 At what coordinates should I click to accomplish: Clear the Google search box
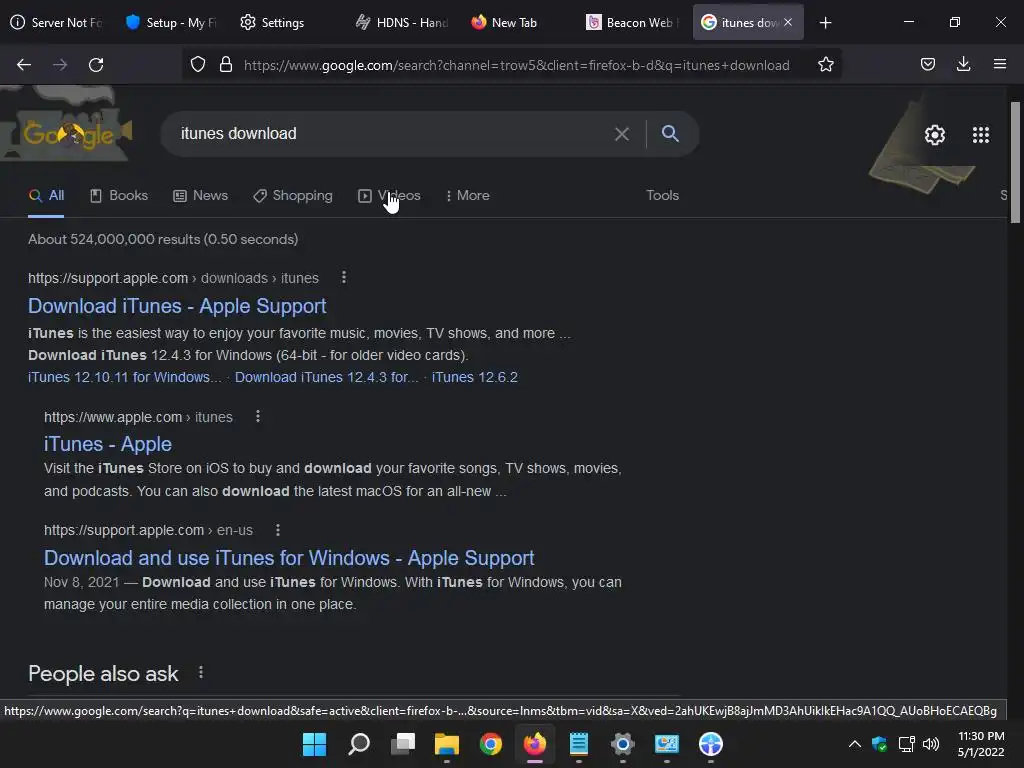tap(622, 134)
